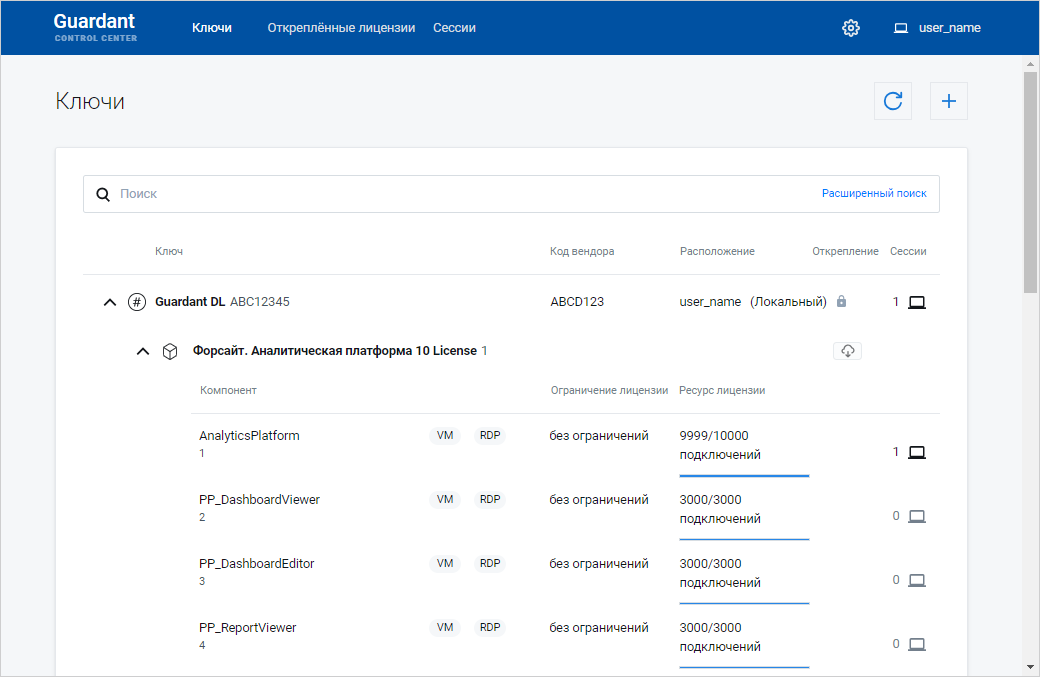Collapse the Guardant DL key row
The height and width of the screenshot is (677, 1040).
tap(110, 302)
